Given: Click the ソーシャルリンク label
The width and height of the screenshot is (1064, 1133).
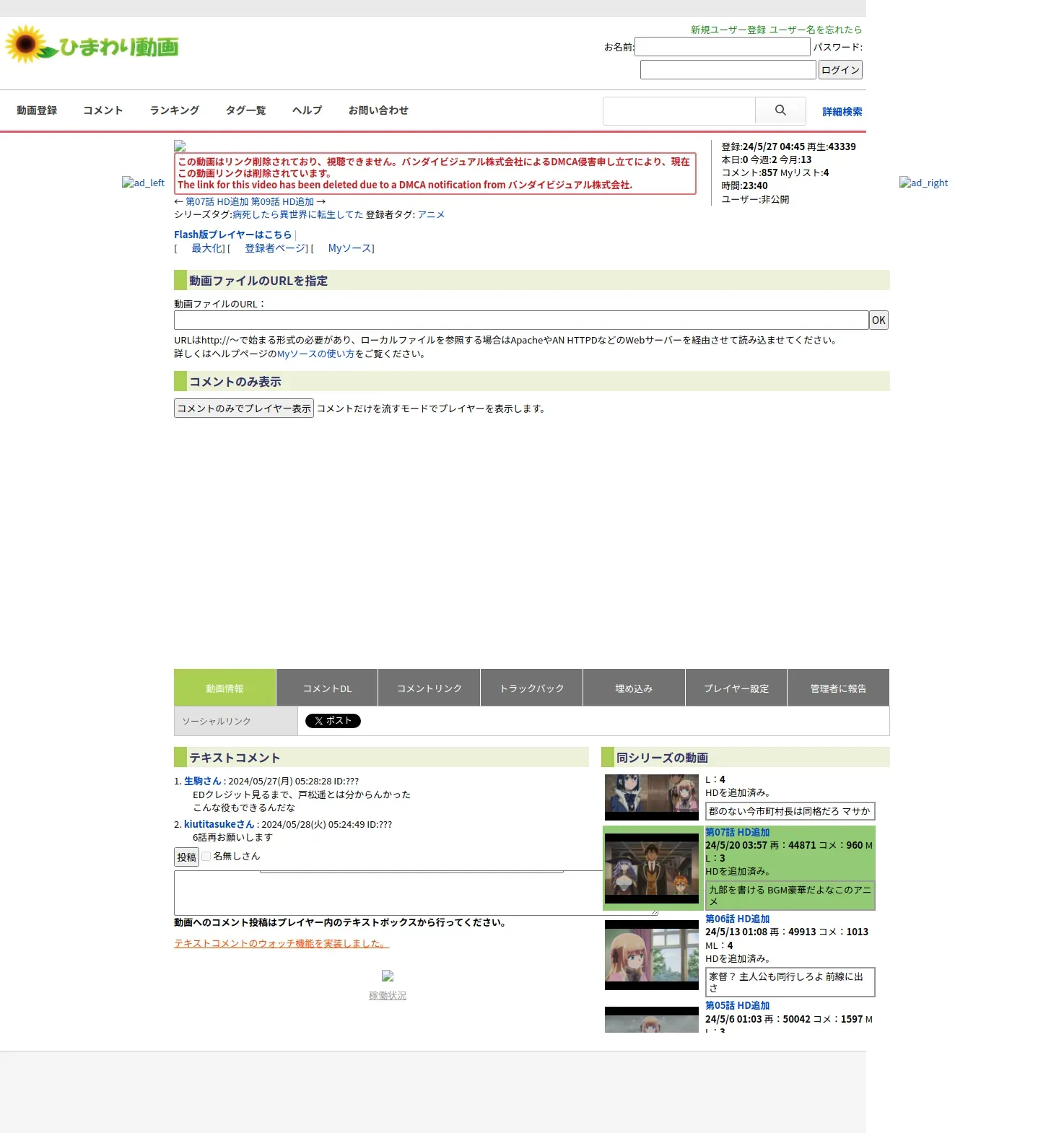Looking at the screenshot, I should coord(217,721).
